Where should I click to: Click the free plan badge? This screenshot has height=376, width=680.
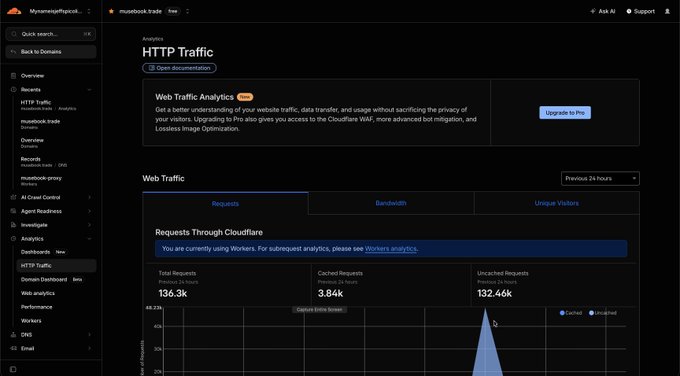point(173,11)
